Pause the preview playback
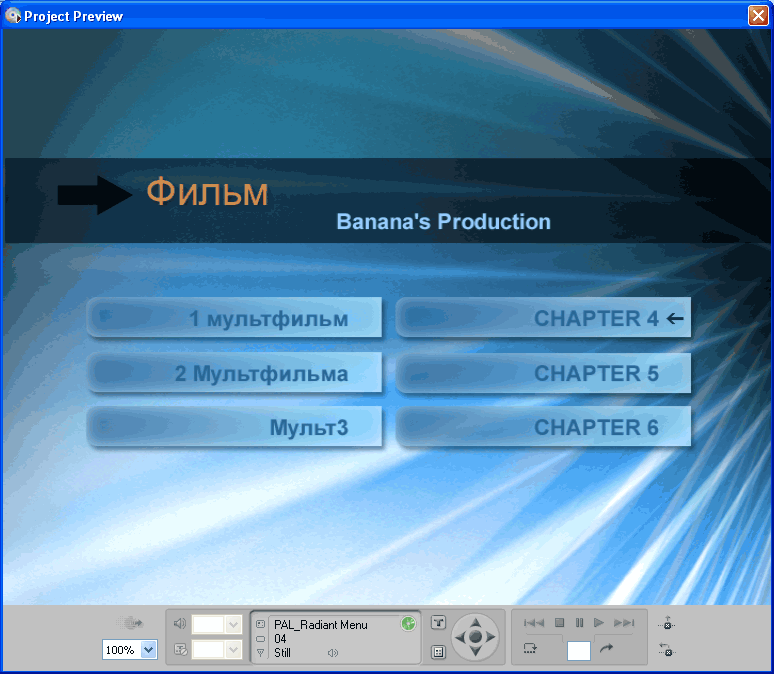 pyautogui.click(x=580, y=623)
